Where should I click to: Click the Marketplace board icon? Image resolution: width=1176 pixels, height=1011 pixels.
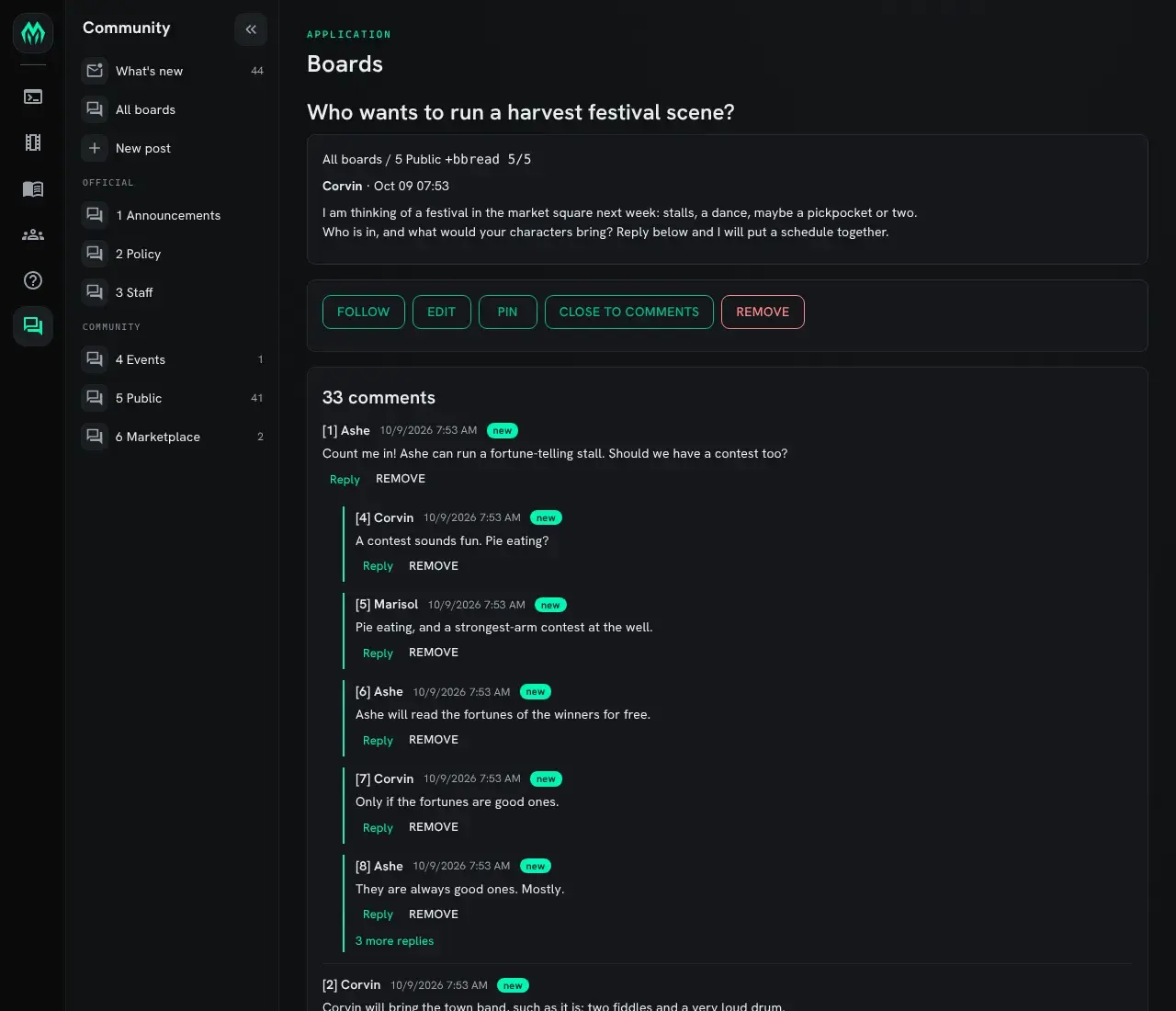pyautogui.click(x=95, y=437)
